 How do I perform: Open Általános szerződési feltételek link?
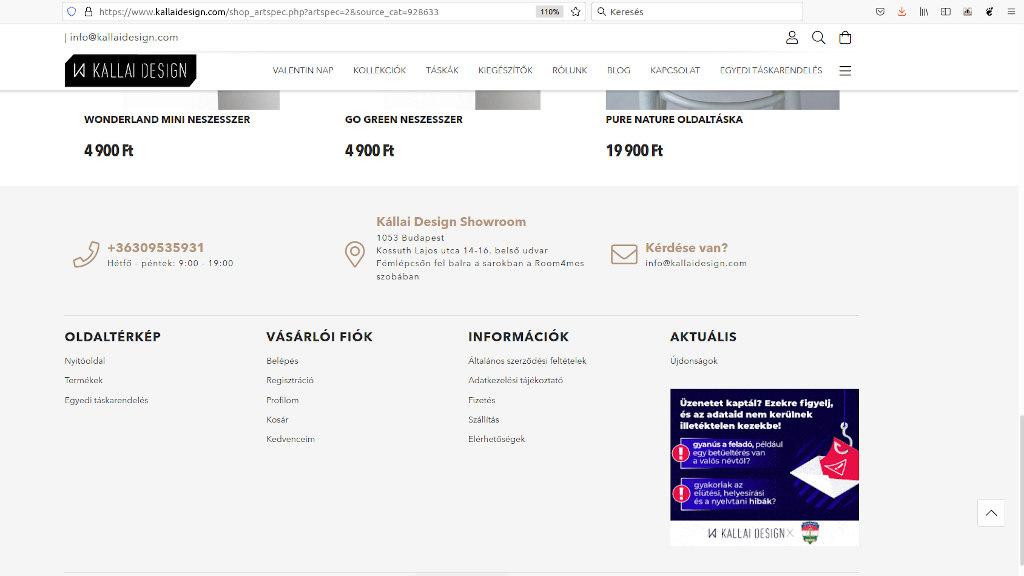point(527,360)
